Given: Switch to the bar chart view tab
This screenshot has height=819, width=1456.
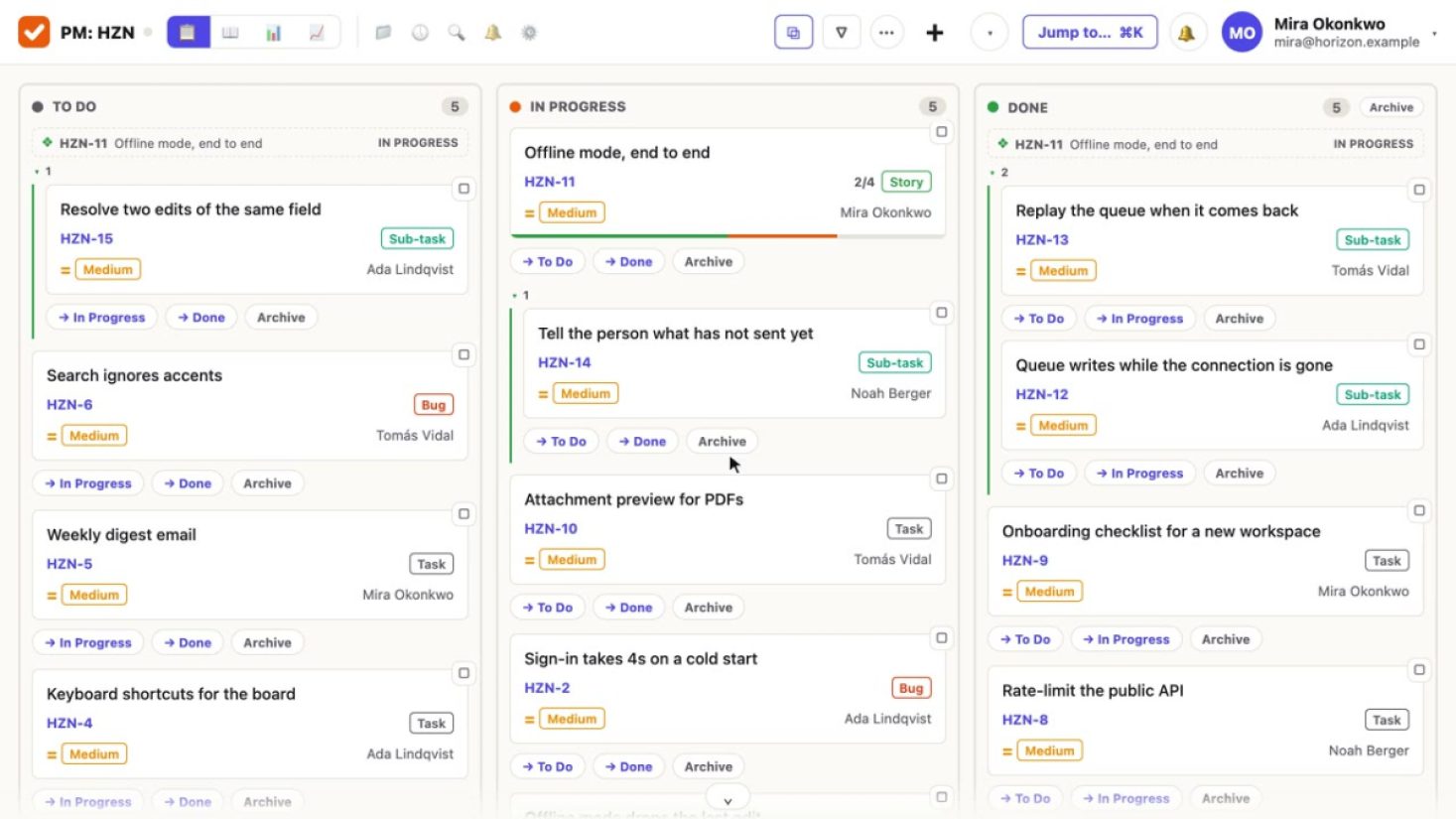Looking at the screenshot, I should click(x=273, y=33).
